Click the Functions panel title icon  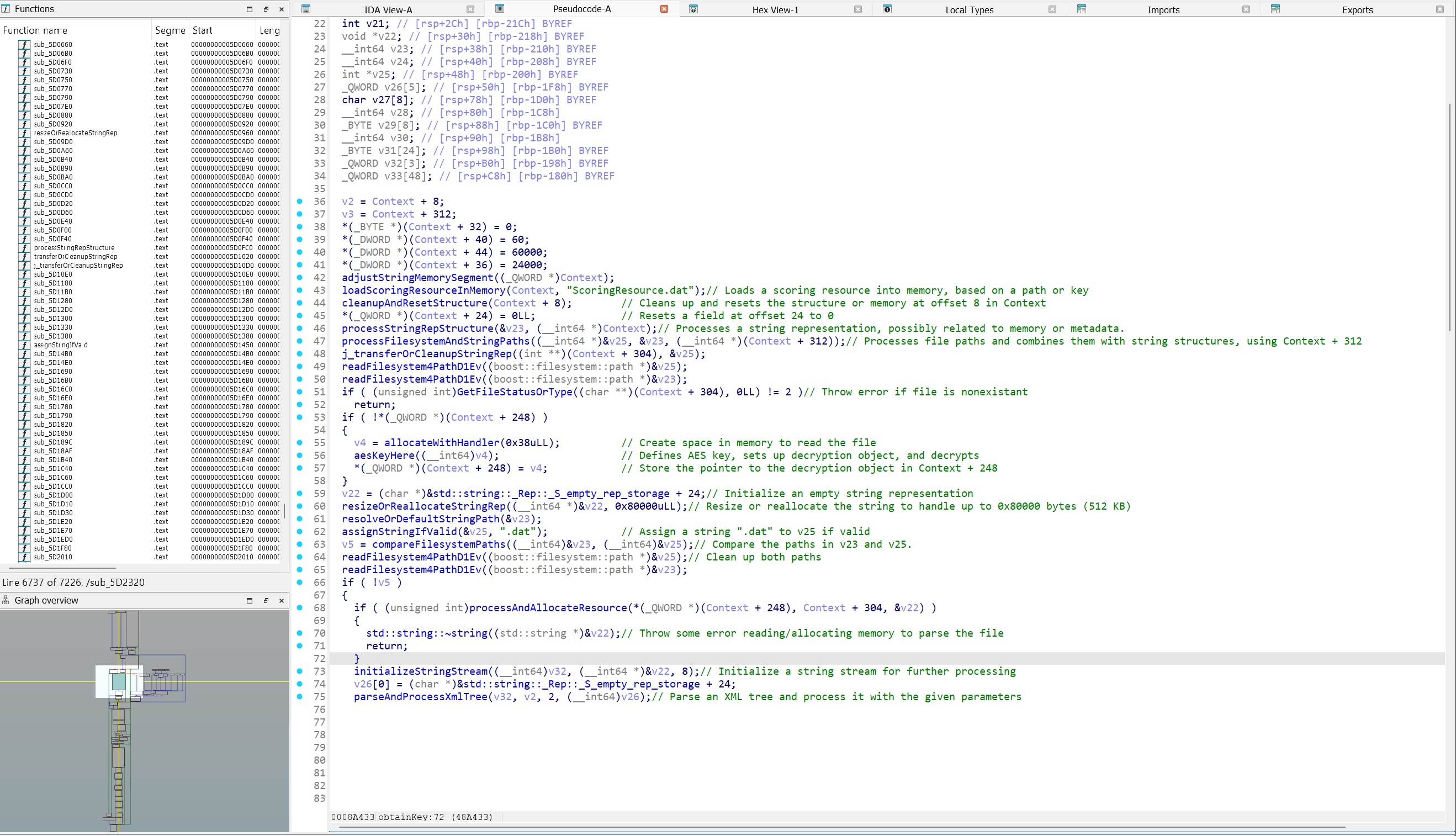(6, 9)
